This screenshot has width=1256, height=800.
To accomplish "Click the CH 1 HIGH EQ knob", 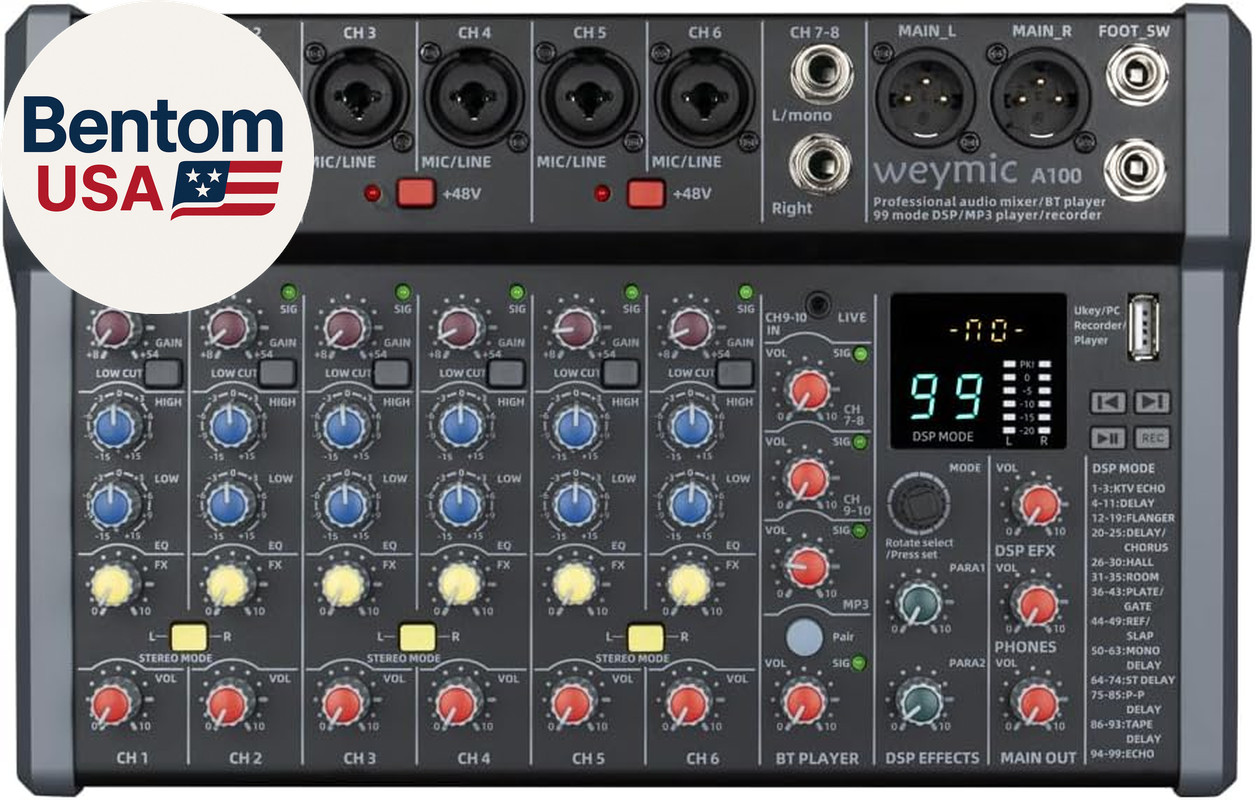I will click(x=113, y=428).
